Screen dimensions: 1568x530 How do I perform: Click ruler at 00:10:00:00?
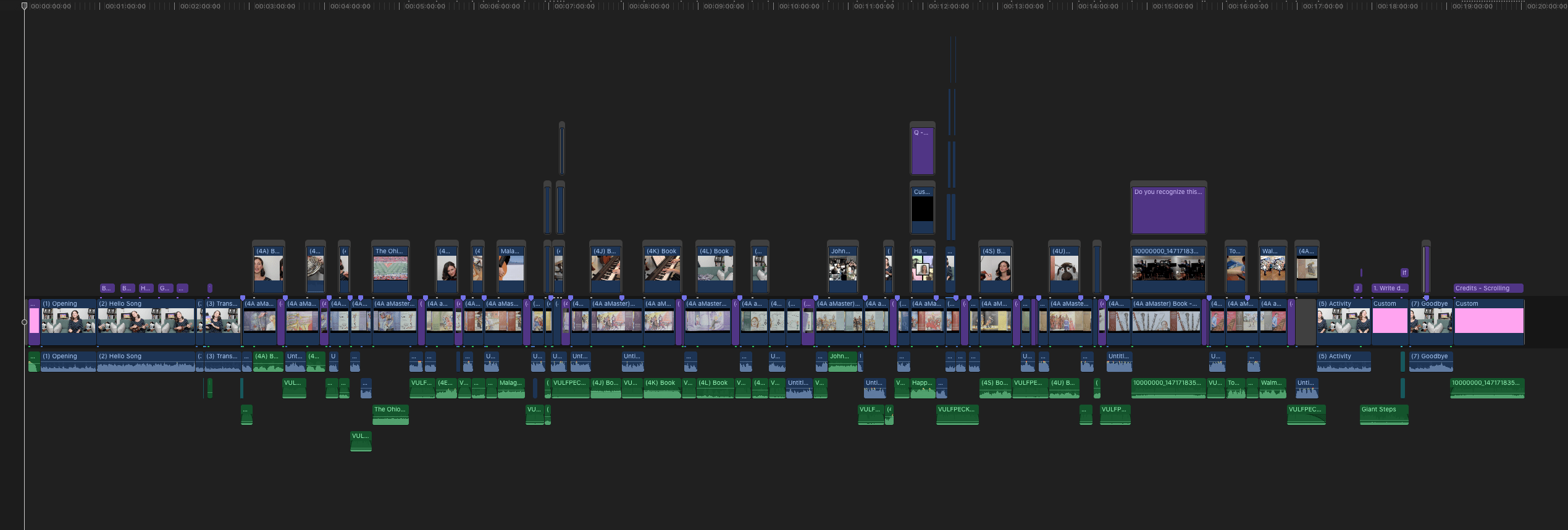[799, 6]
